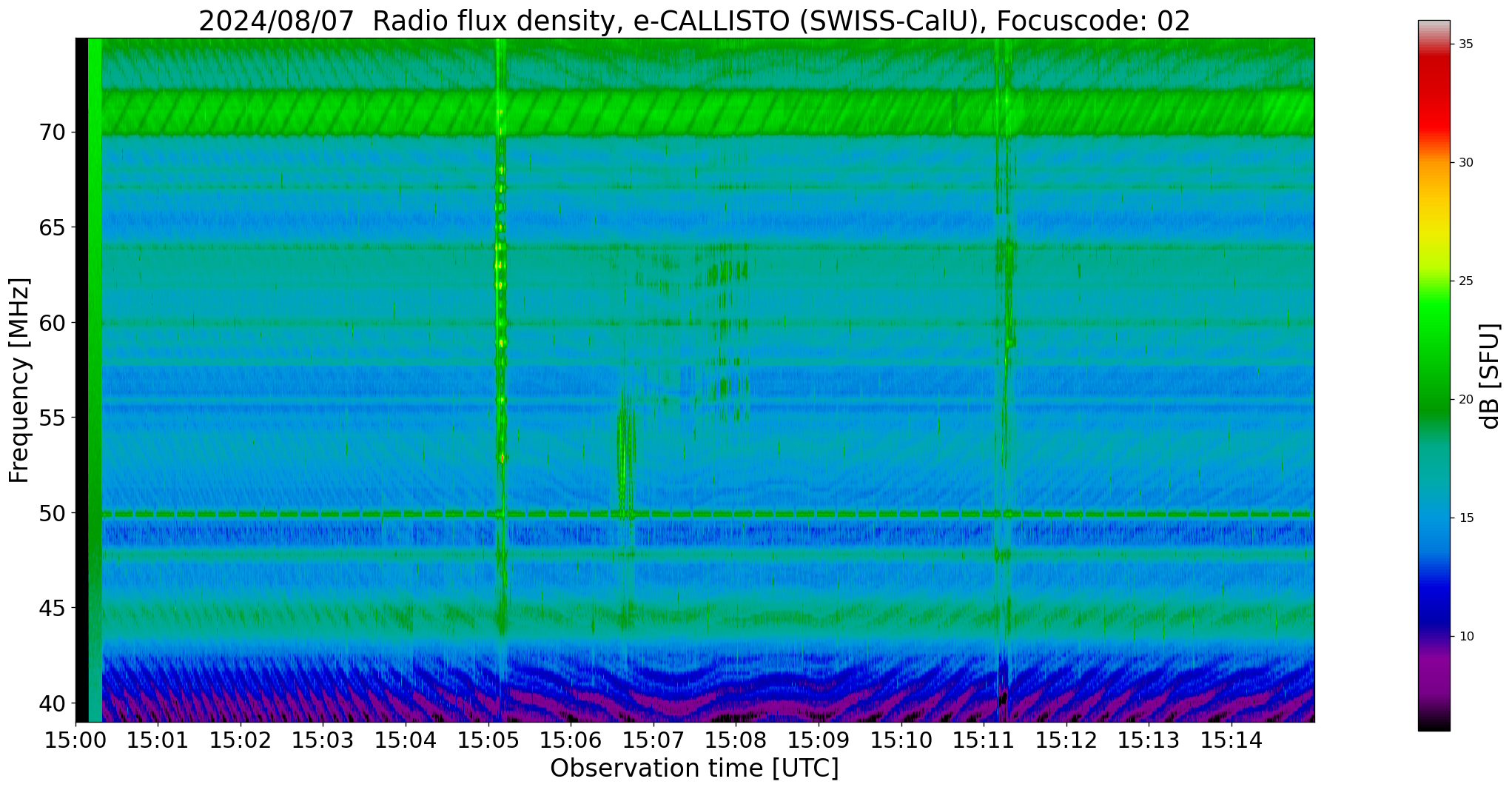
Task: Click the burst feature near 15:06:40 at 53 MHz
Action: click(625, 455)
